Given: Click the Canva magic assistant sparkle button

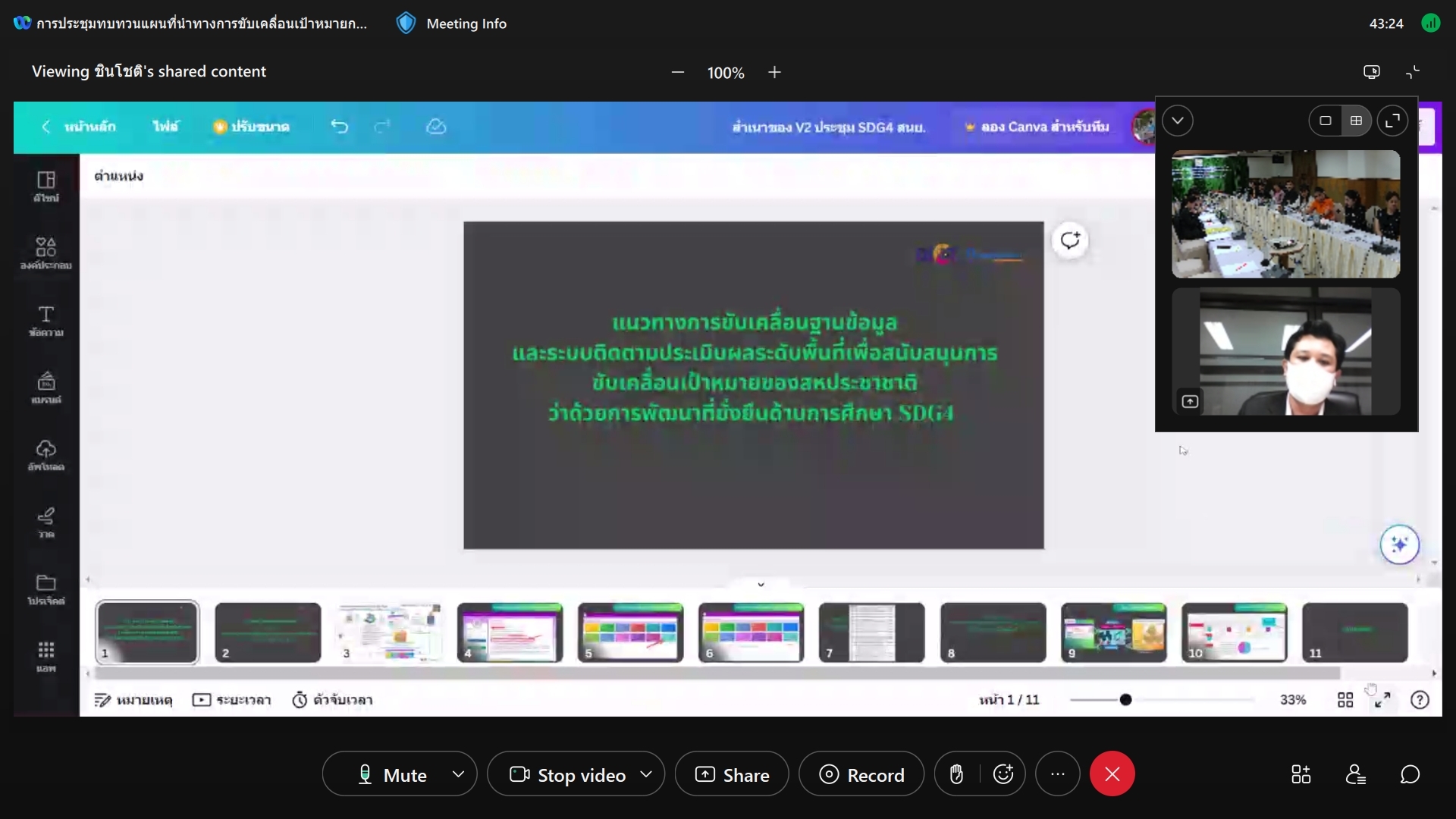Looking at the screenshot, I should (x=1399, y=544).
